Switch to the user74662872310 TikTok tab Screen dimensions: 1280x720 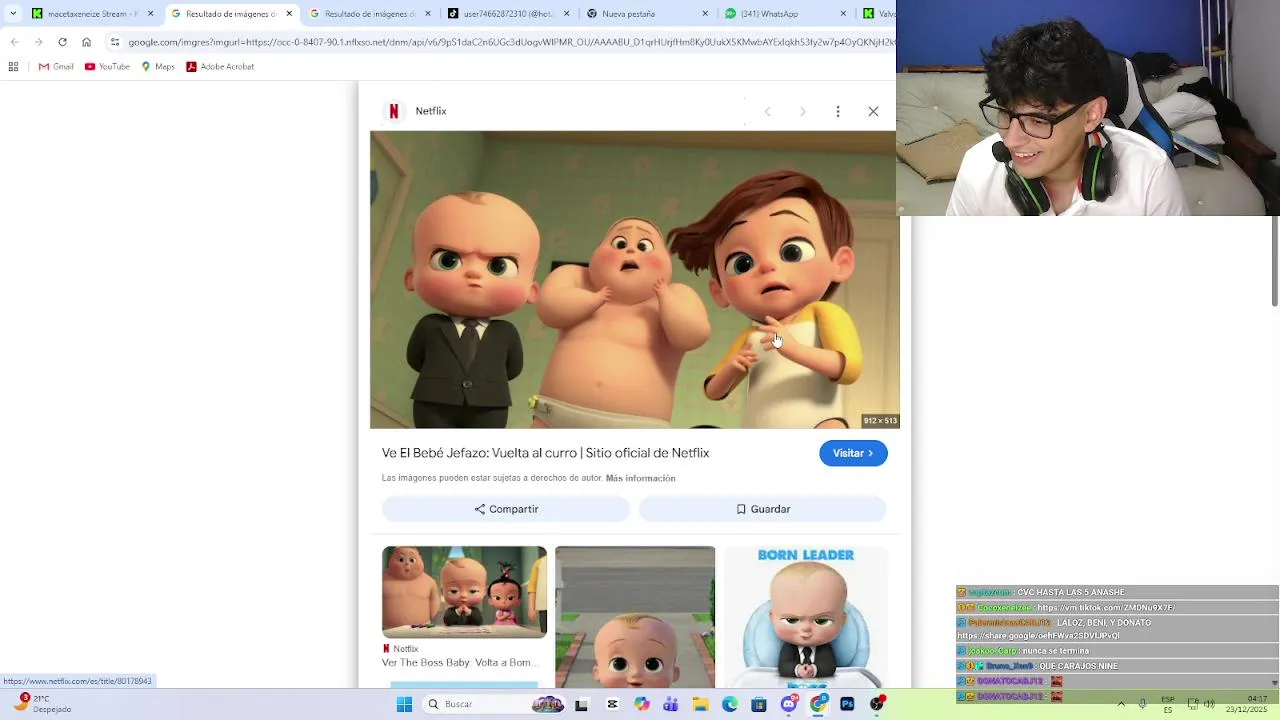click(x=507, y=14)
